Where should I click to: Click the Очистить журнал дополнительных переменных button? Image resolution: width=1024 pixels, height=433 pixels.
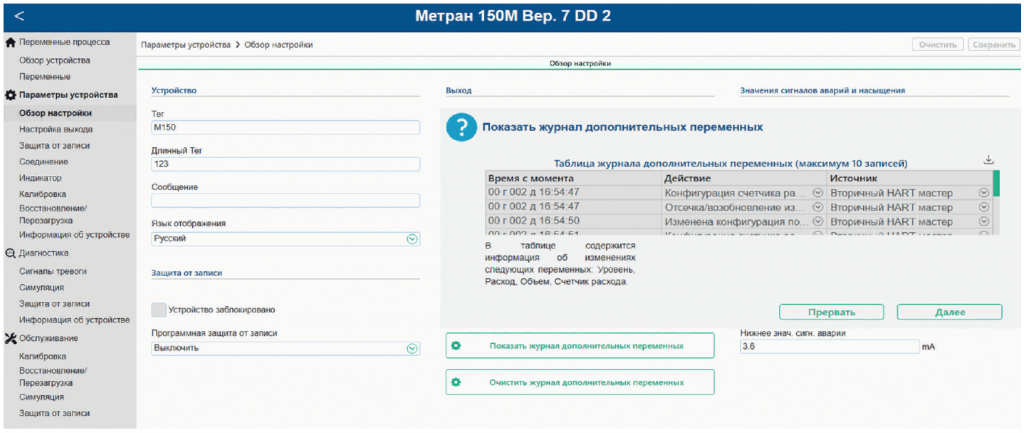click(x=580, y=382)
